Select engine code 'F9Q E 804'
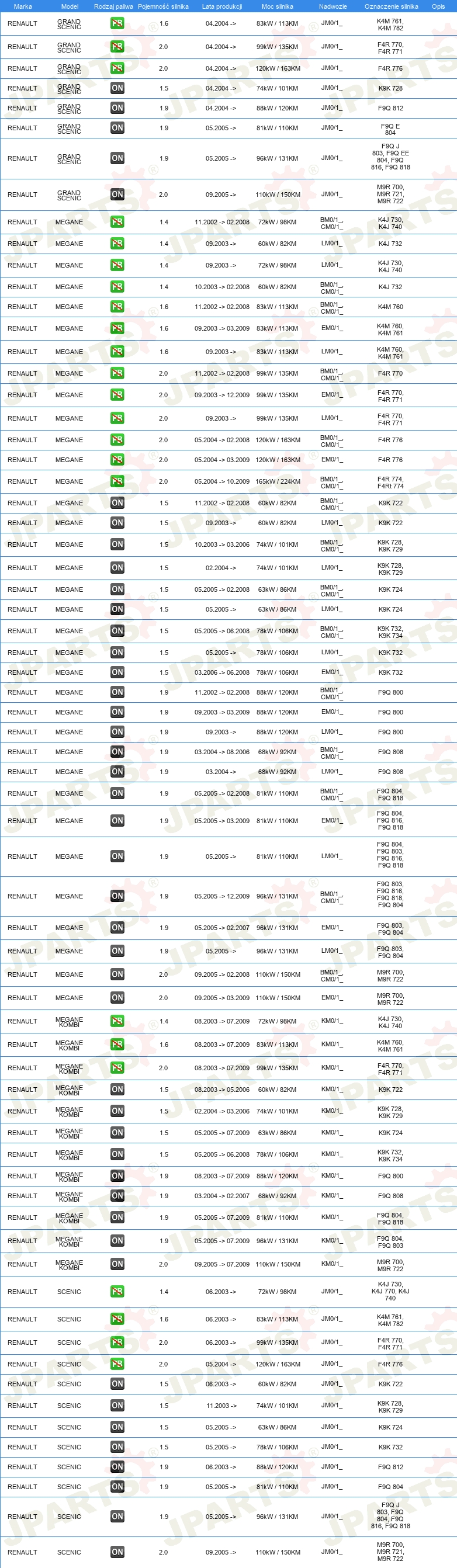457x1568 pixels. pos(390,129)
